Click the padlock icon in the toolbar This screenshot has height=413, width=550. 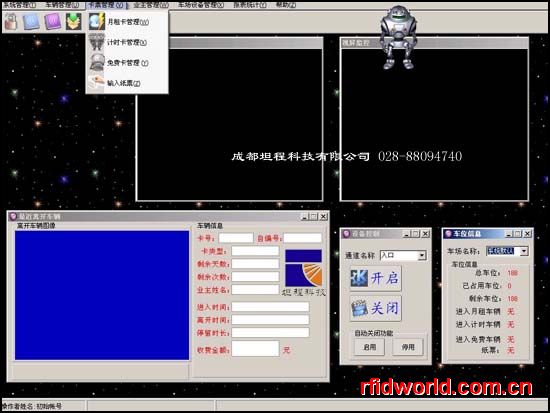click(x=11, y=22)
